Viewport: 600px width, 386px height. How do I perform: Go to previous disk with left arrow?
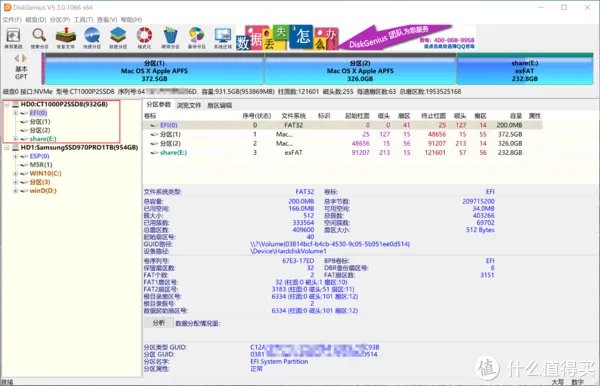pyautogui.click(x=17, y=58)
